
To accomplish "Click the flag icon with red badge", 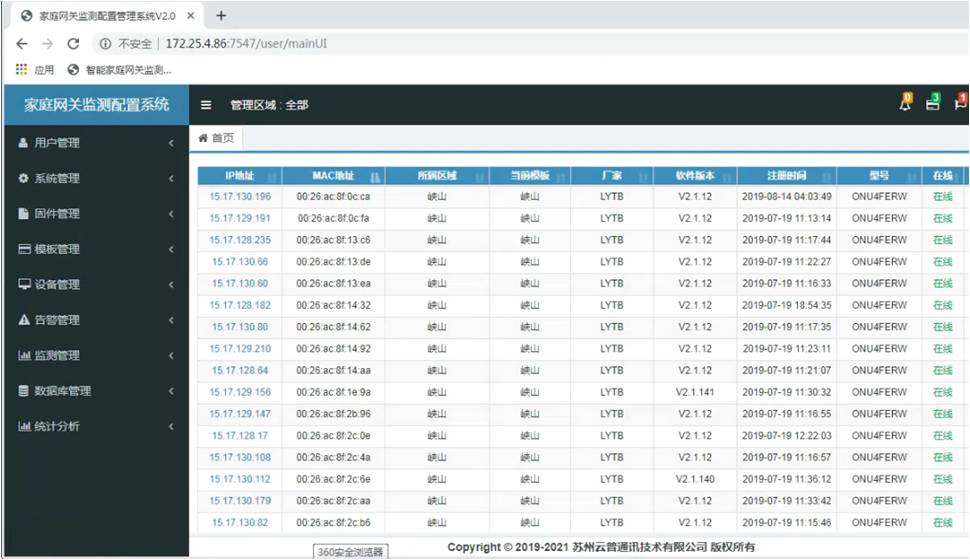I will 960,103.
